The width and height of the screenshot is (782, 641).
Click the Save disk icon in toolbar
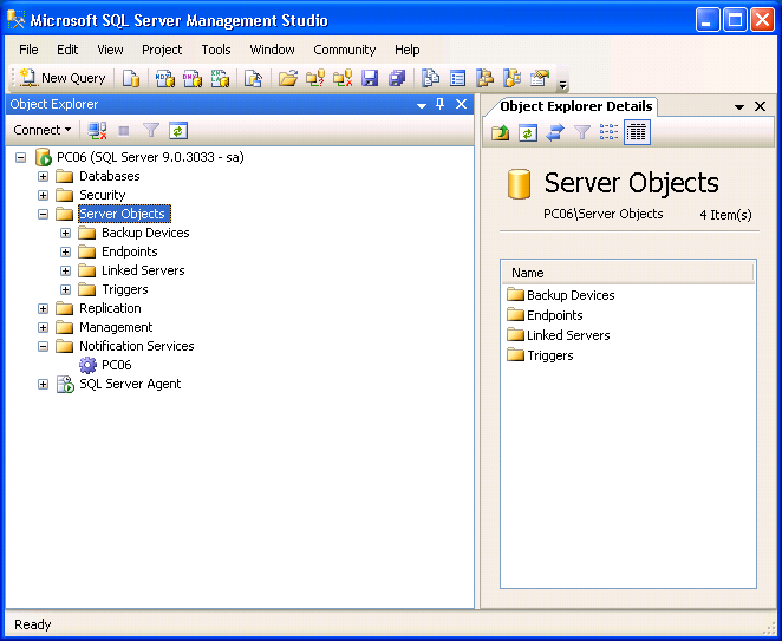pos(369,78)
